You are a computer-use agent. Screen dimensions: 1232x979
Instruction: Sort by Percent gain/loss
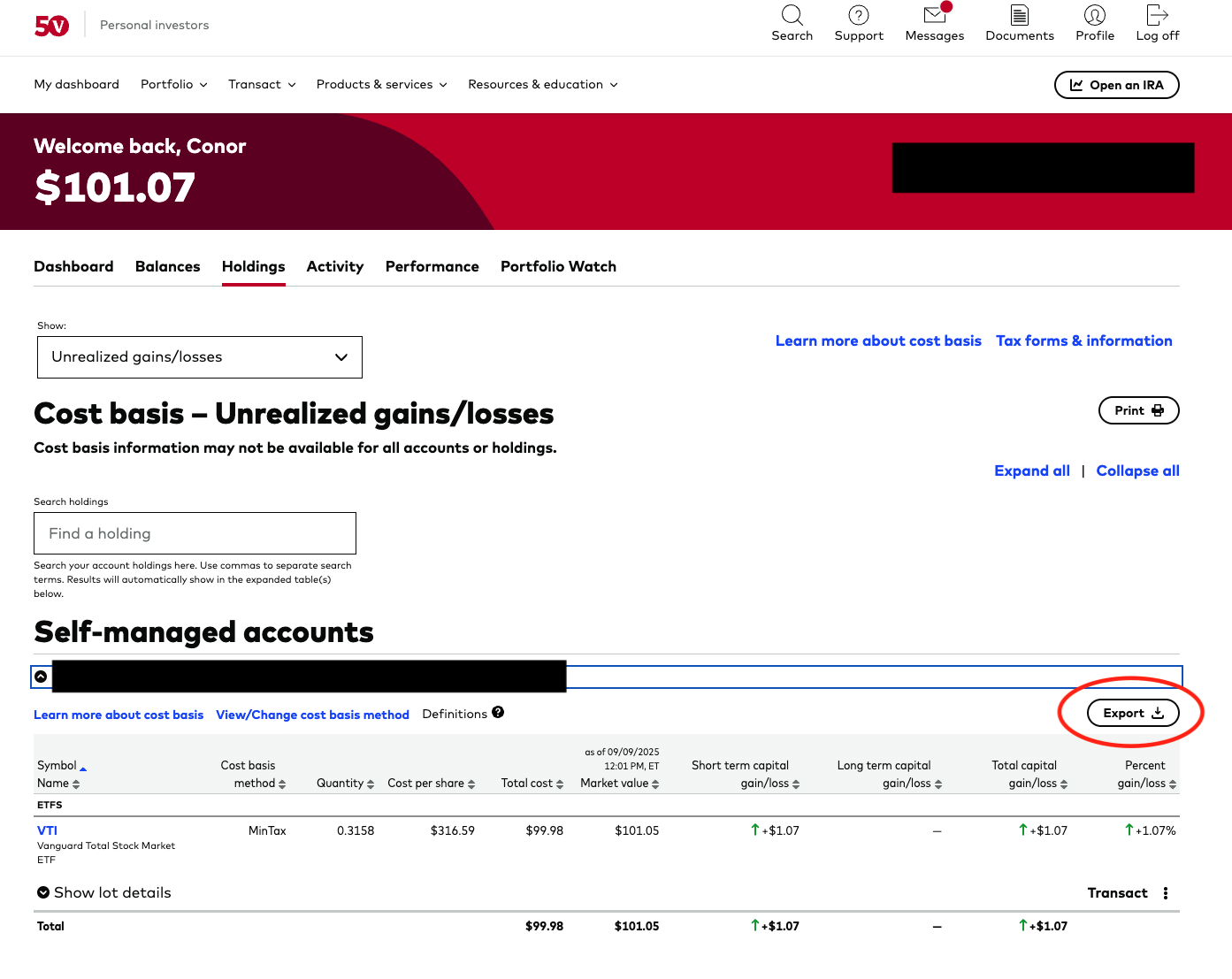(1147, 775)
